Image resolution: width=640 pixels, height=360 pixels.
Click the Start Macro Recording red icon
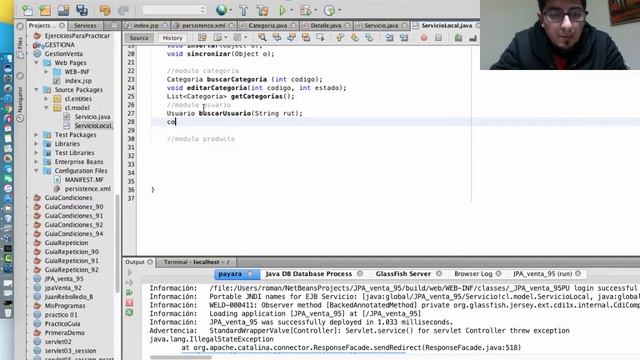(424, 38)
